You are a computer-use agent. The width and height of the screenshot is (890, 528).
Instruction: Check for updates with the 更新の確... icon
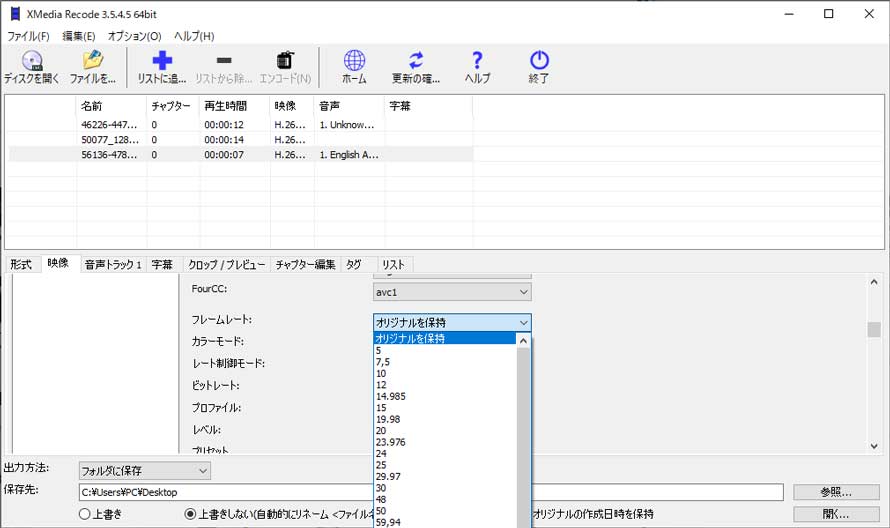(x=416, y=67)
